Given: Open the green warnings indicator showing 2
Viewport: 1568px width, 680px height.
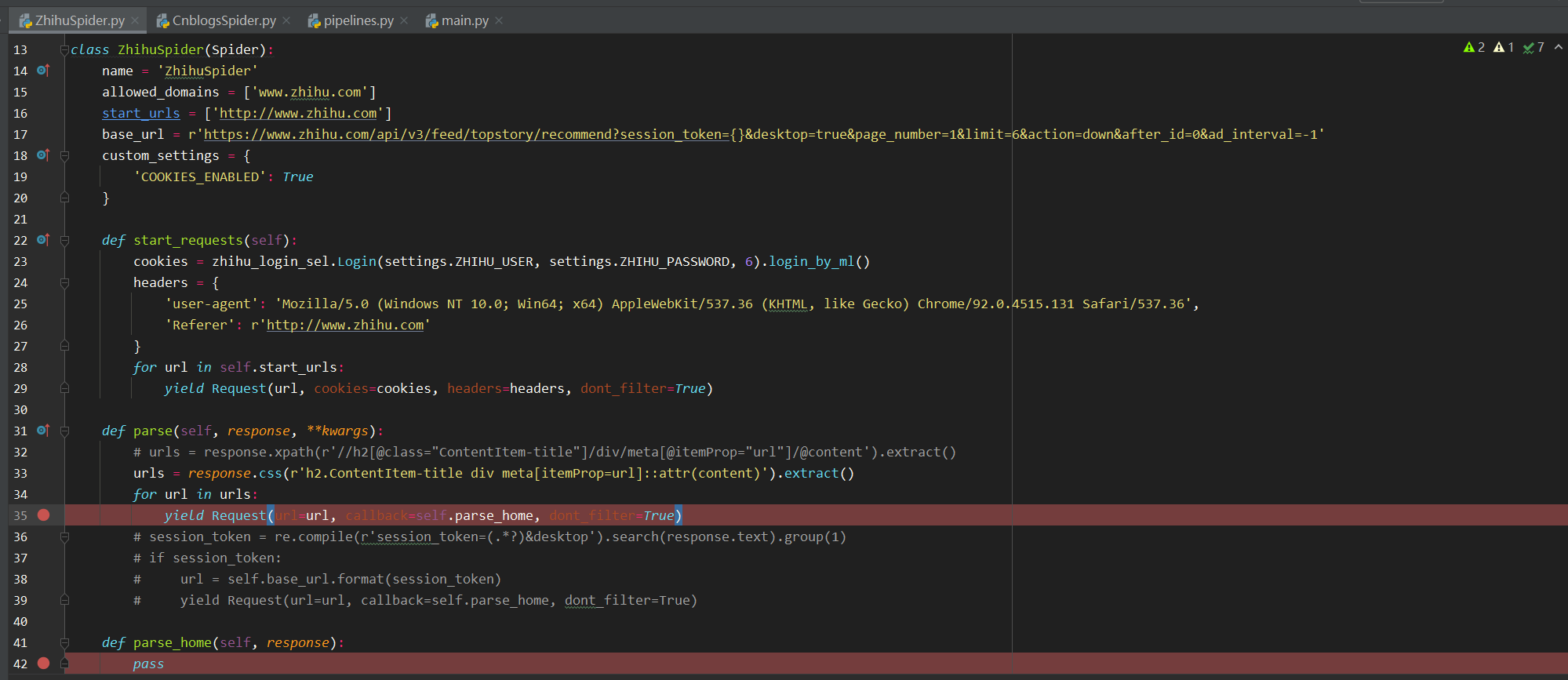Looking at the screenshot, I should point(1474,48).
